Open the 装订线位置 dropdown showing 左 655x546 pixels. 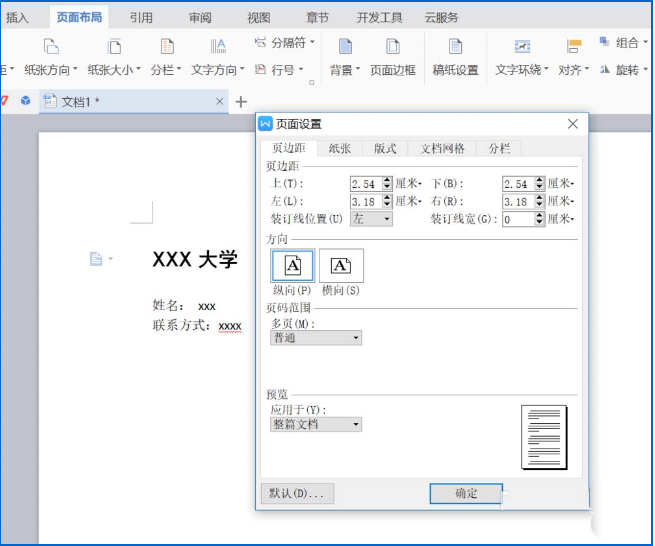pos(372,219)
